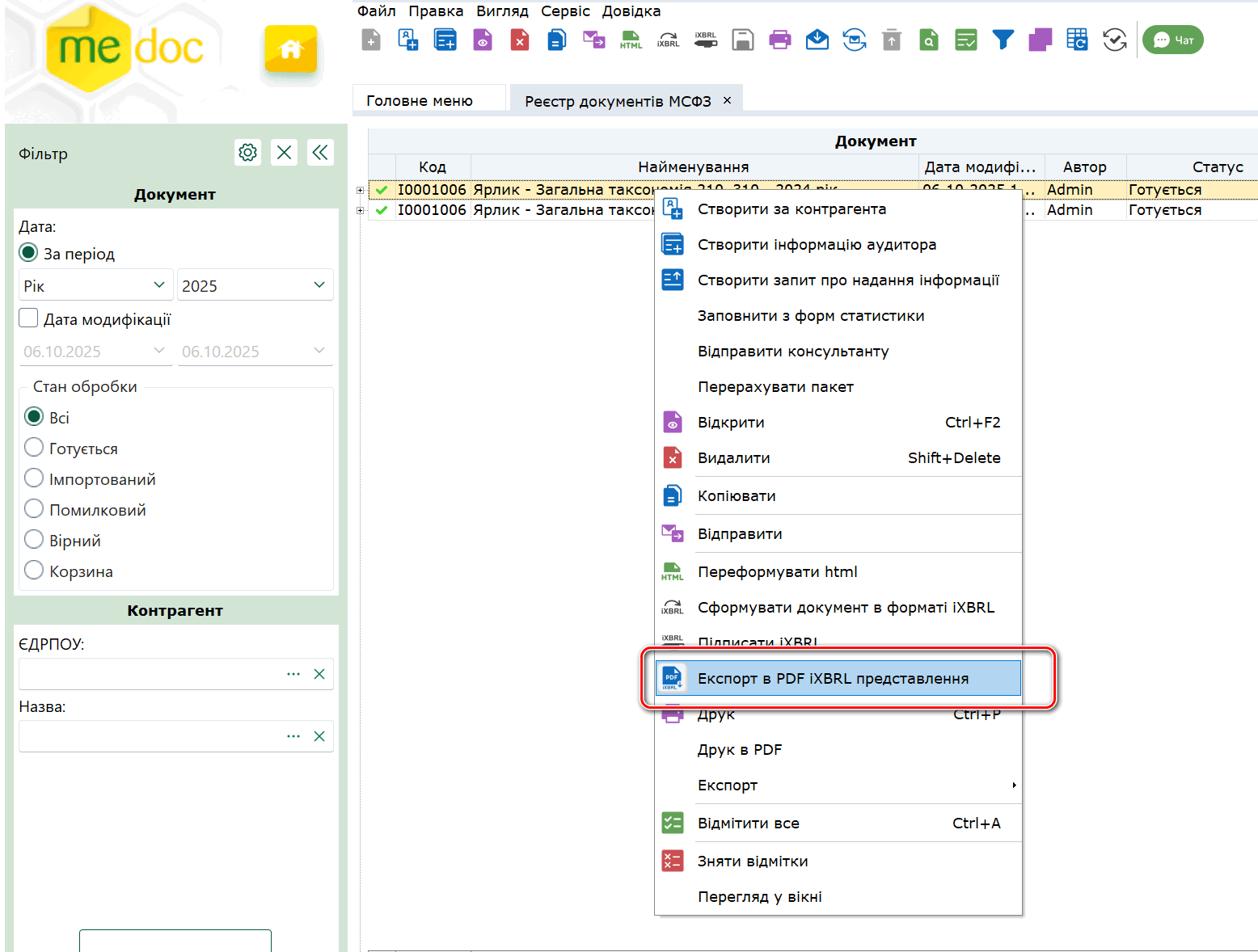The height and width of the screenshot is (952, 1258).
Task: Select the Корзина radio button
Action: 34,571
